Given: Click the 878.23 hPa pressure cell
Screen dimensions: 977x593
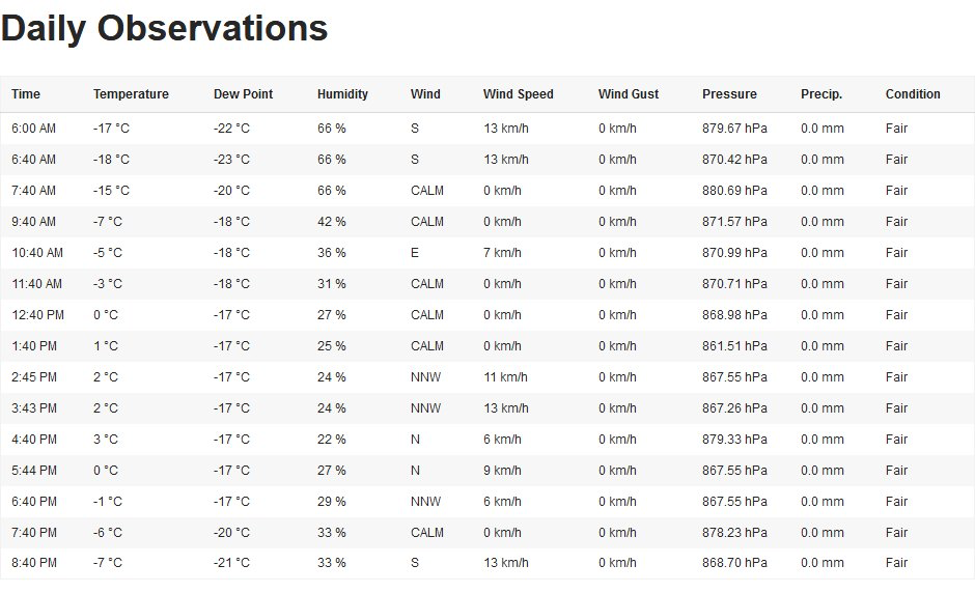Looking at the screenshot, I should pyautogui.click(x=734, y=533).
